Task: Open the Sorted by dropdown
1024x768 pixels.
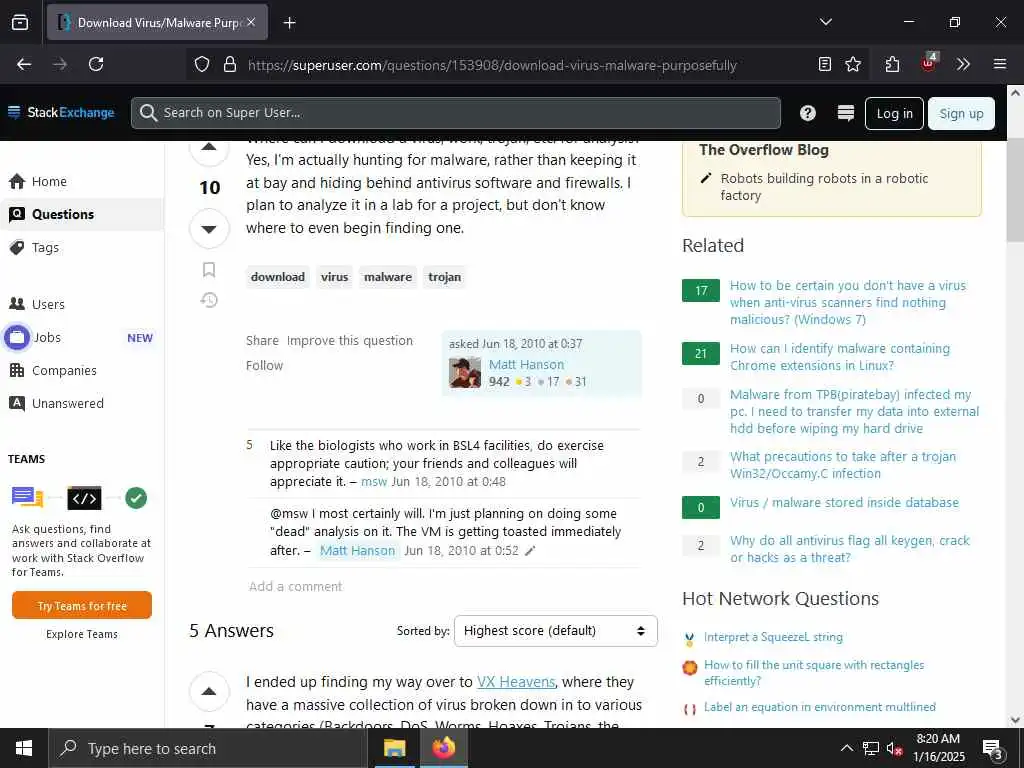Action: [556, 631]
